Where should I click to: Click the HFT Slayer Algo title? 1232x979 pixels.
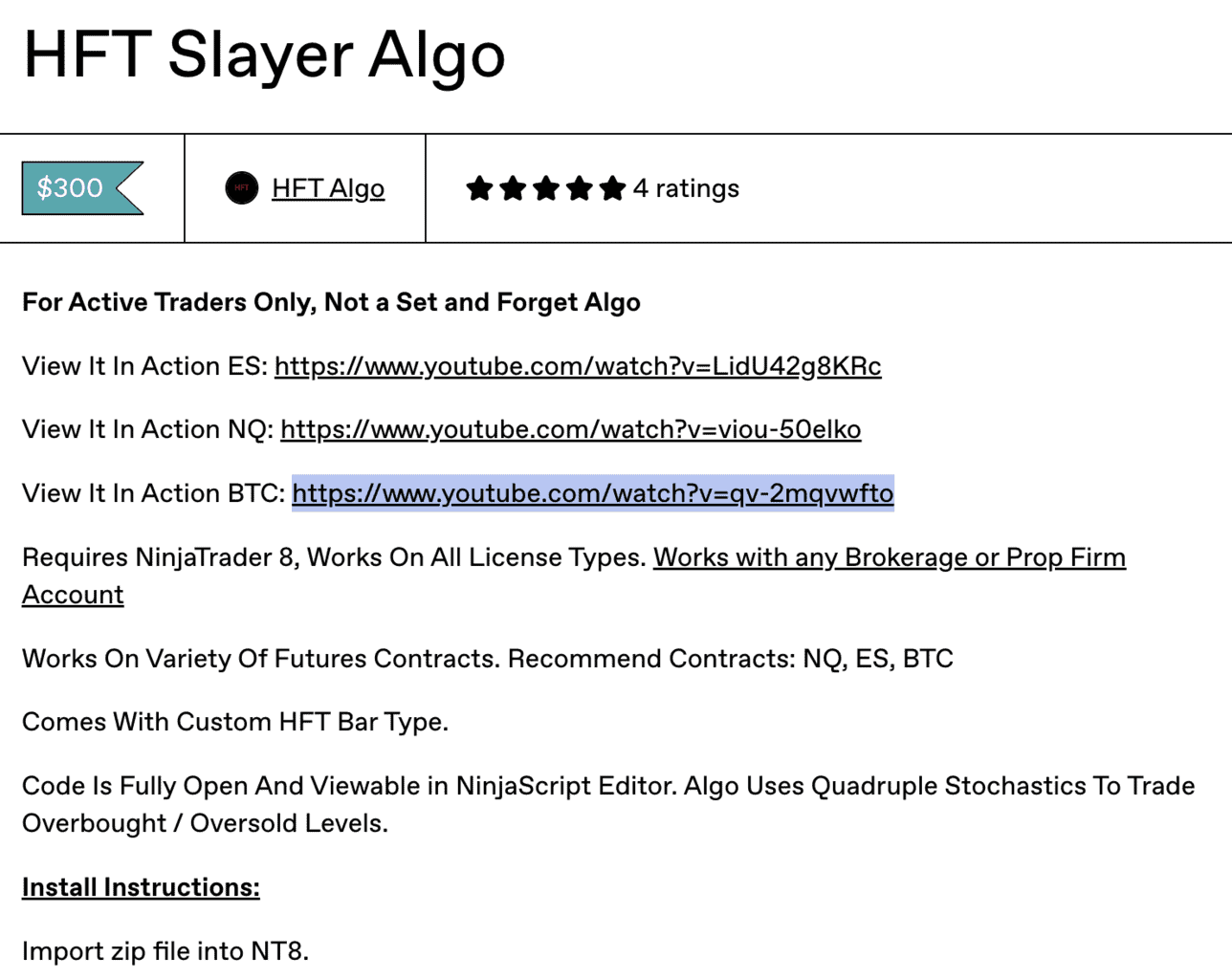click(x=264, y=54)
